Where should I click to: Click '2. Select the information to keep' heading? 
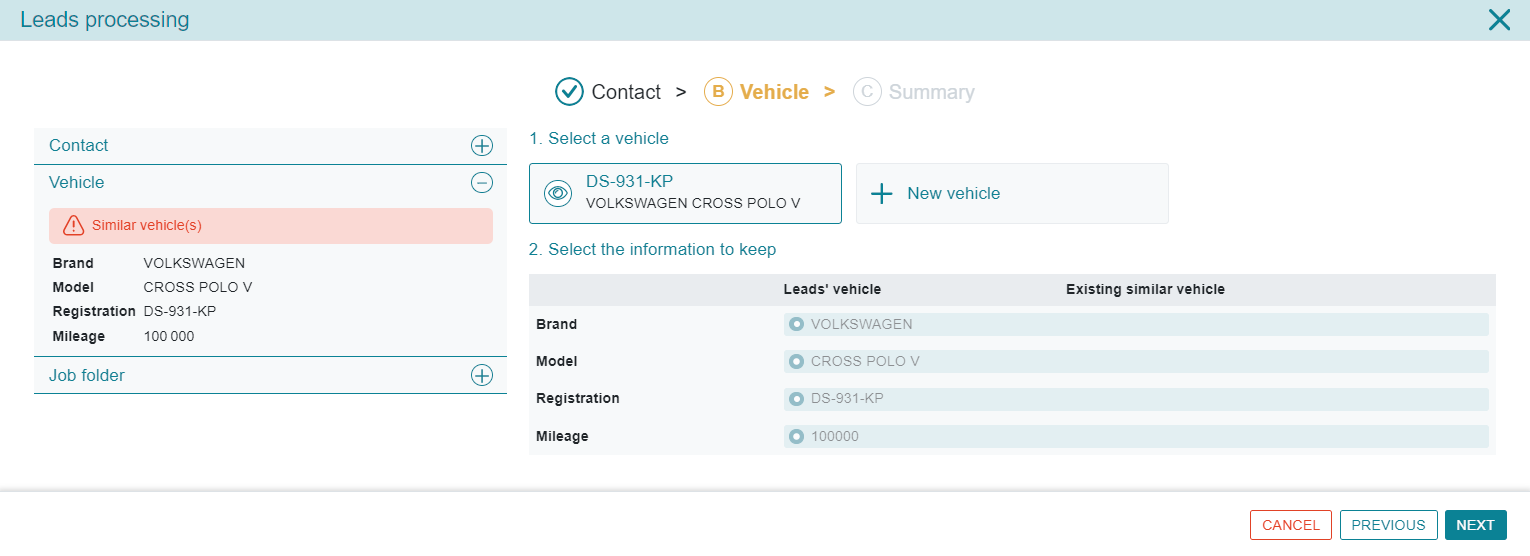[x=652, y=249]
